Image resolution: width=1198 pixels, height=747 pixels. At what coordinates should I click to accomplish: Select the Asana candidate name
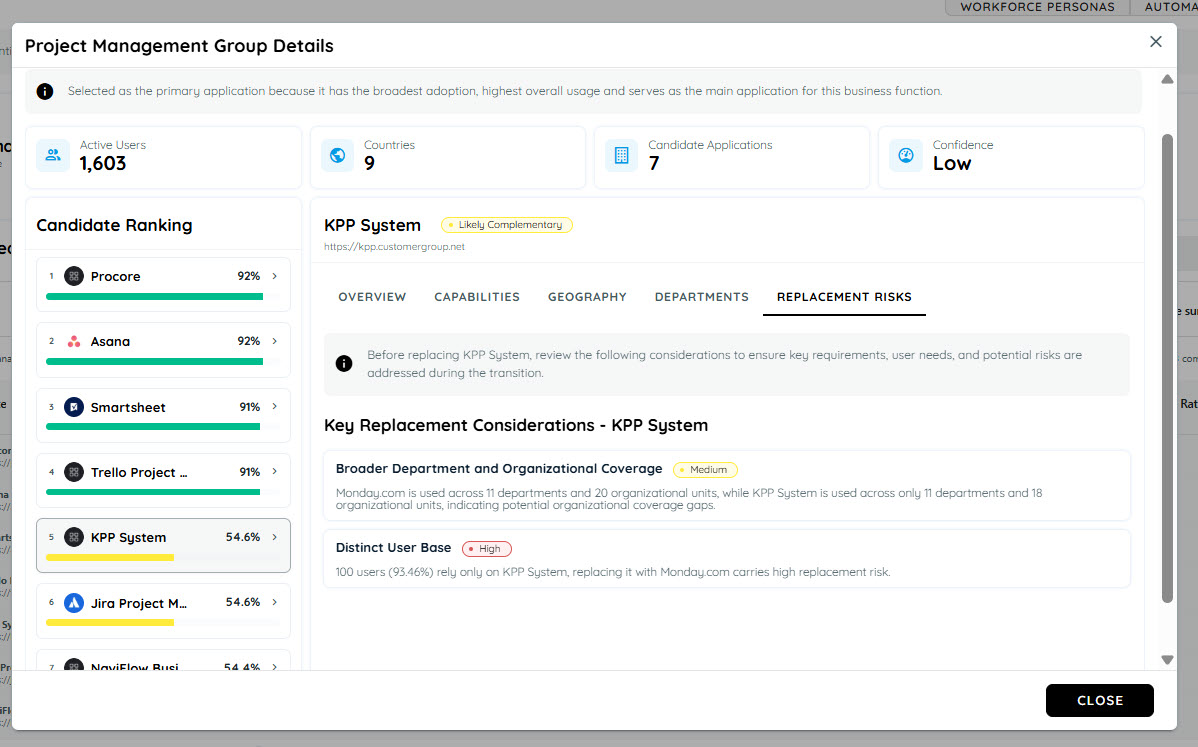pos(110,341)
